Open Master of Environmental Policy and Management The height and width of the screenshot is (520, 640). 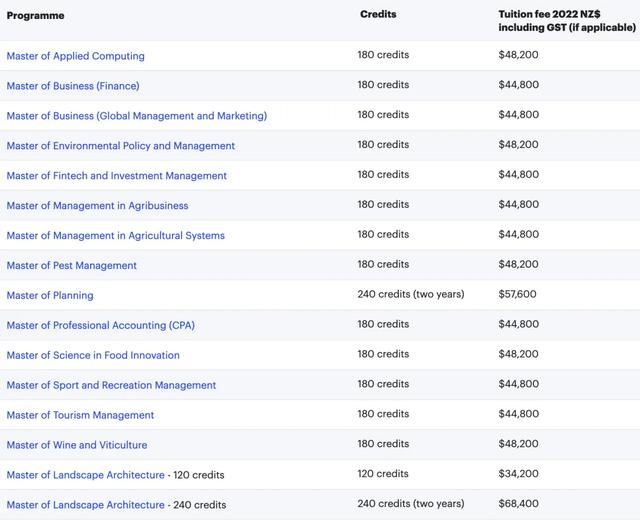click(x=120, y=146)
